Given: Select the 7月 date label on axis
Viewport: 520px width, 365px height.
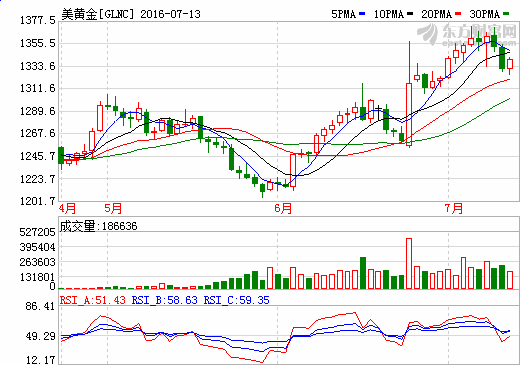Looking at the screenshot, I should (454, 209).
